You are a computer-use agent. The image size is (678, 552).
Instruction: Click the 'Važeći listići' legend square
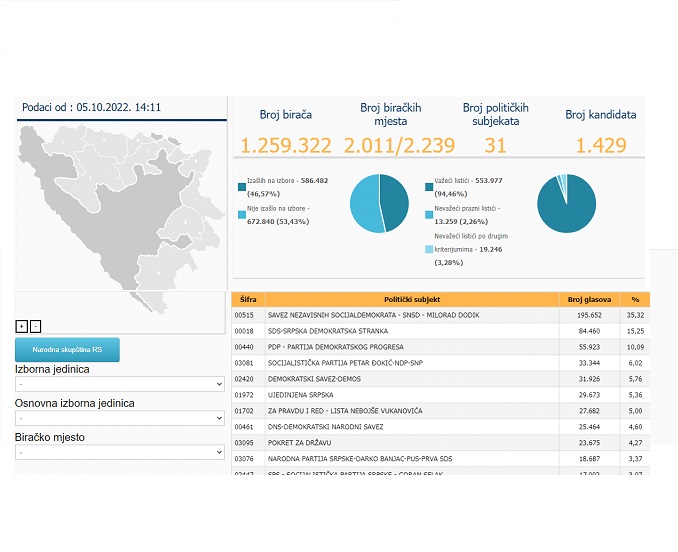click(x=429, y=186)
